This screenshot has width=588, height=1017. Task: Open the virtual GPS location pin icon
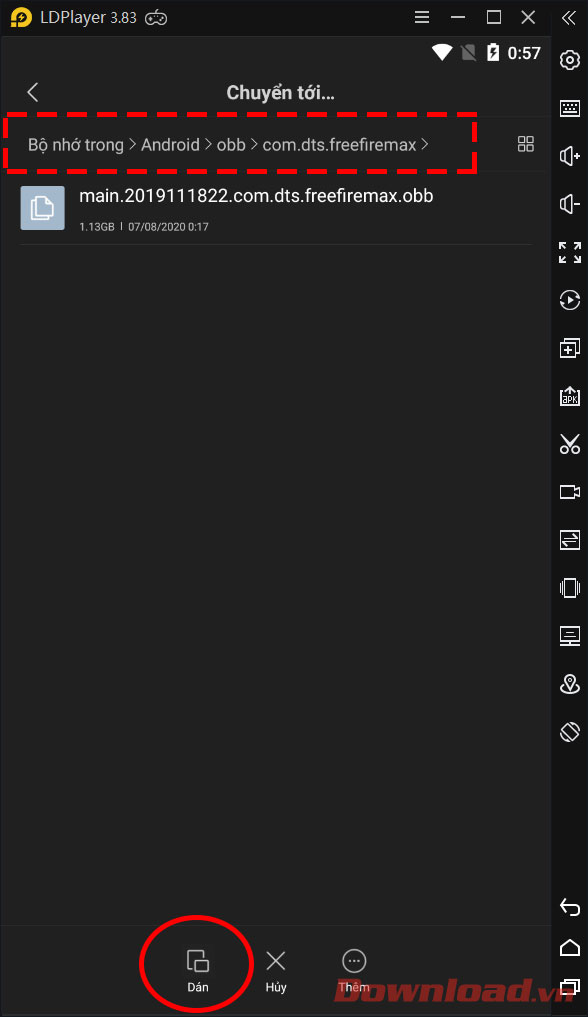(x=570, y=684)
